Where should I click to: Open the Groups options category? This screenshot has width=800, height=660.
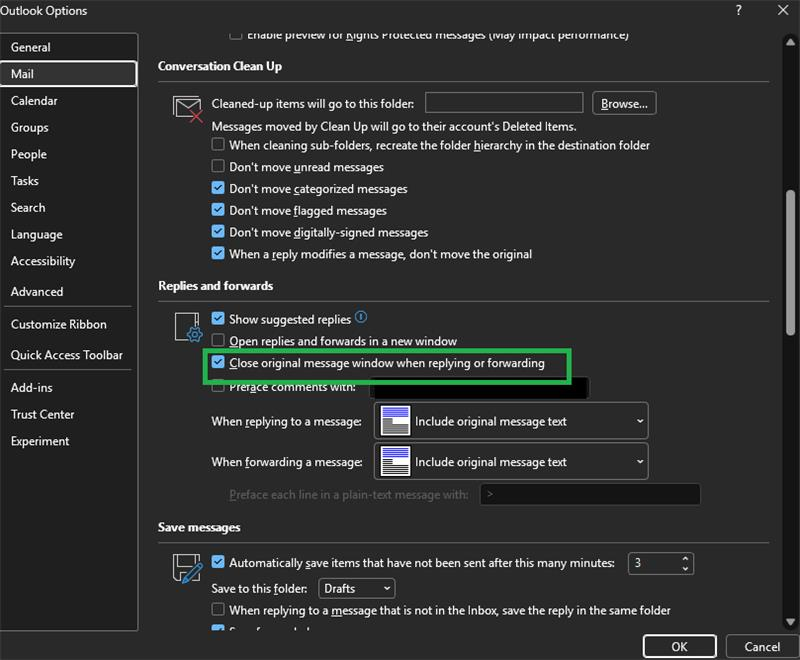(x=69, y=128)
